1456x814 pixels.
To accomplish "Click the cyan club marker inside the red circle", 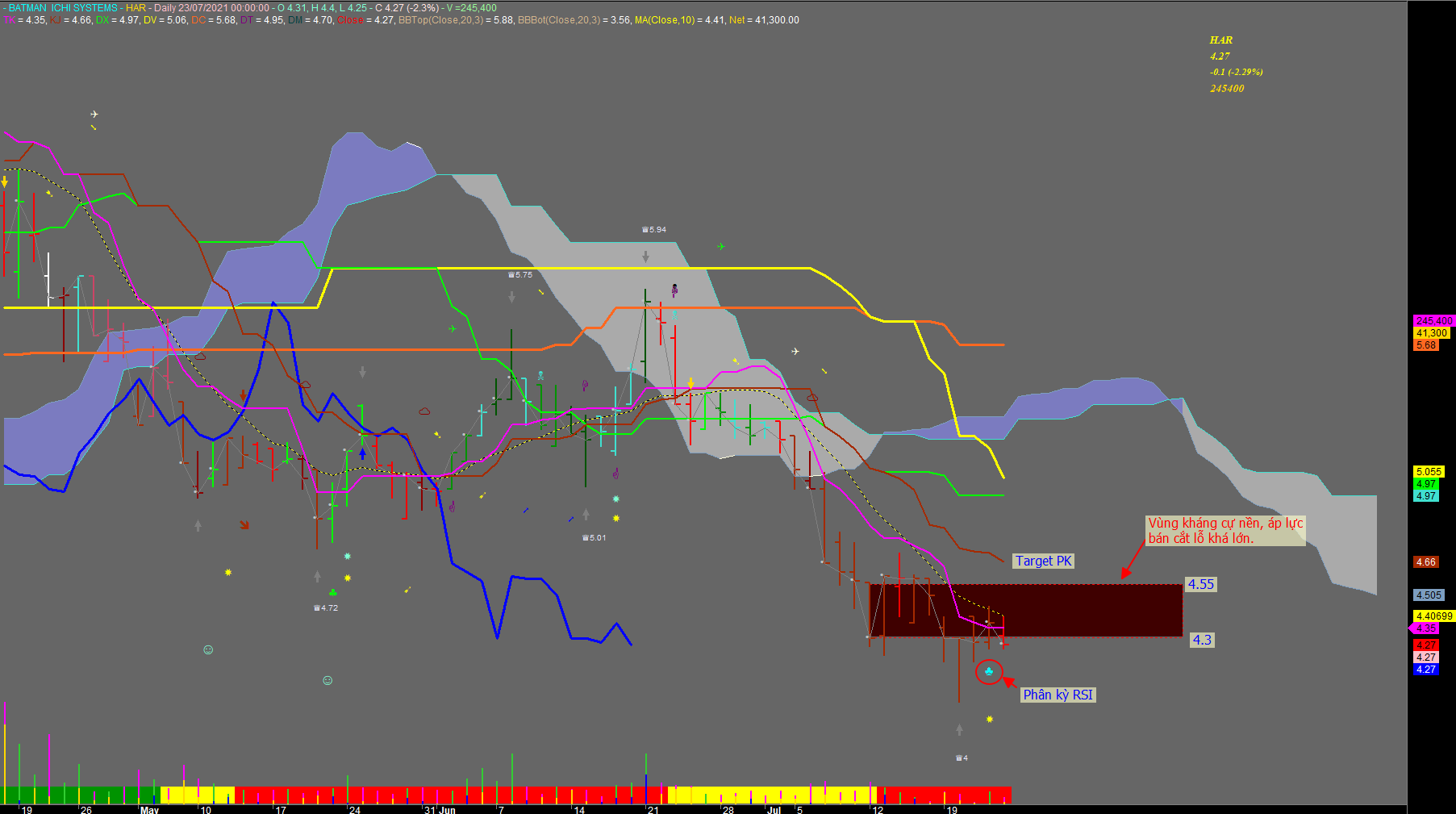I will click(989, 671).
